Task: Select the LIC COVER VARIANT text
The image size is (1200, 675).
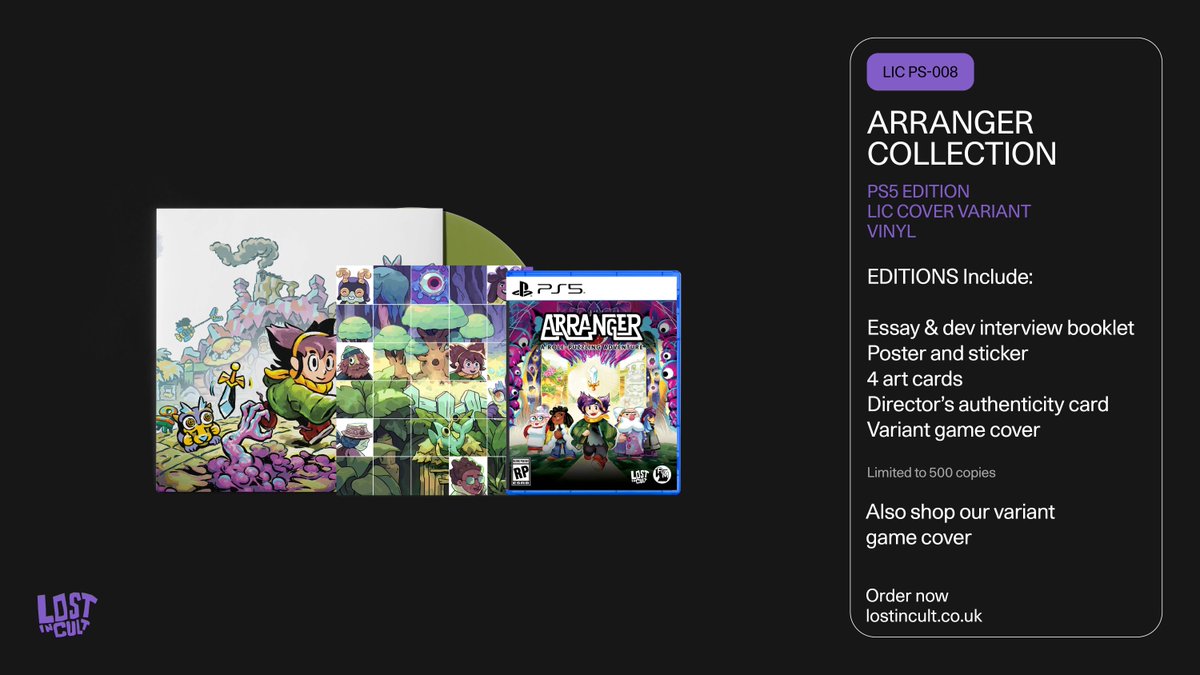Action: 949,211
